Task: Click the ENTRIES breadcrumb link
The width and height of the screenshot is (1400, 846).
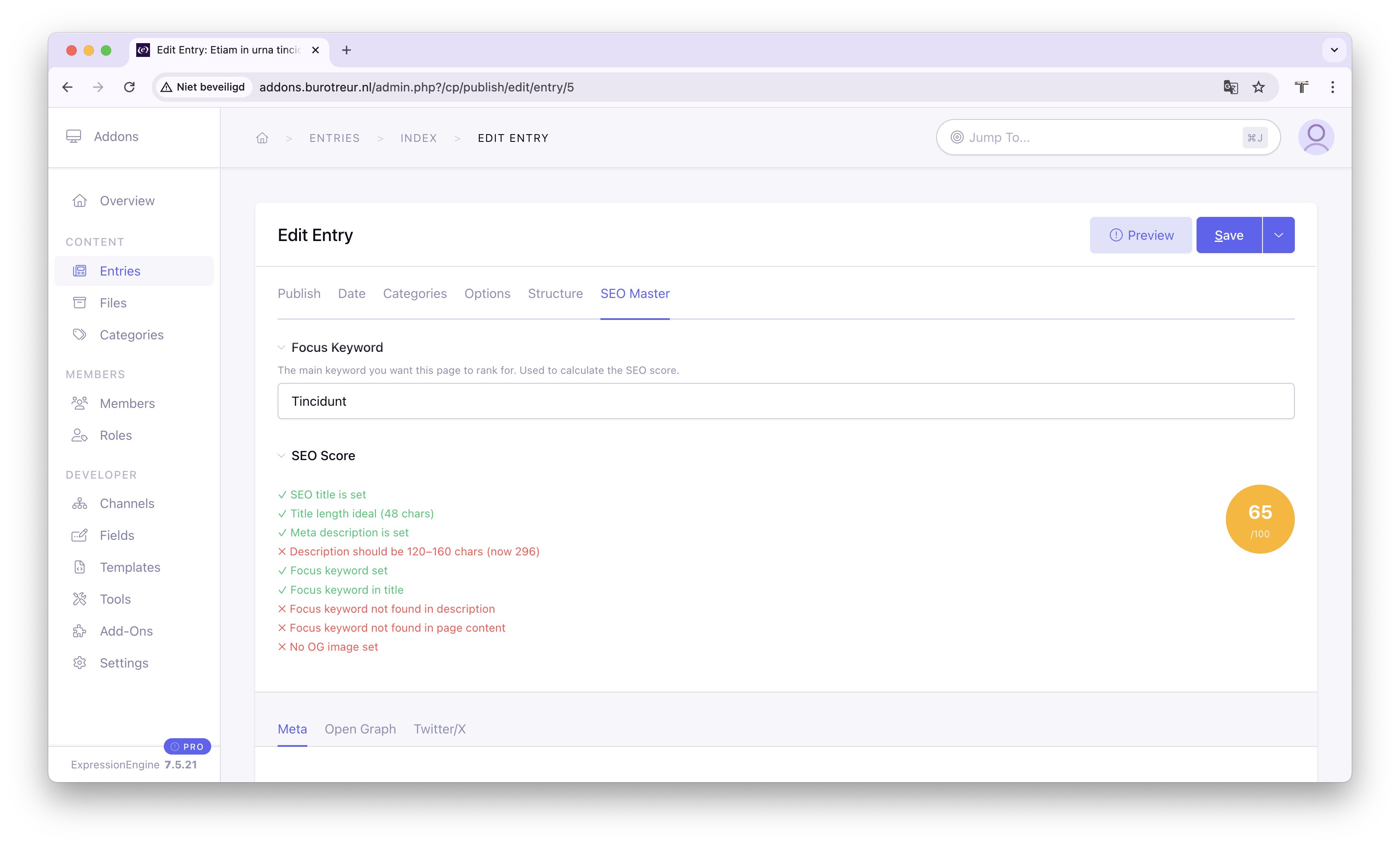Action: pyautogui.click(x=334, y=138)
